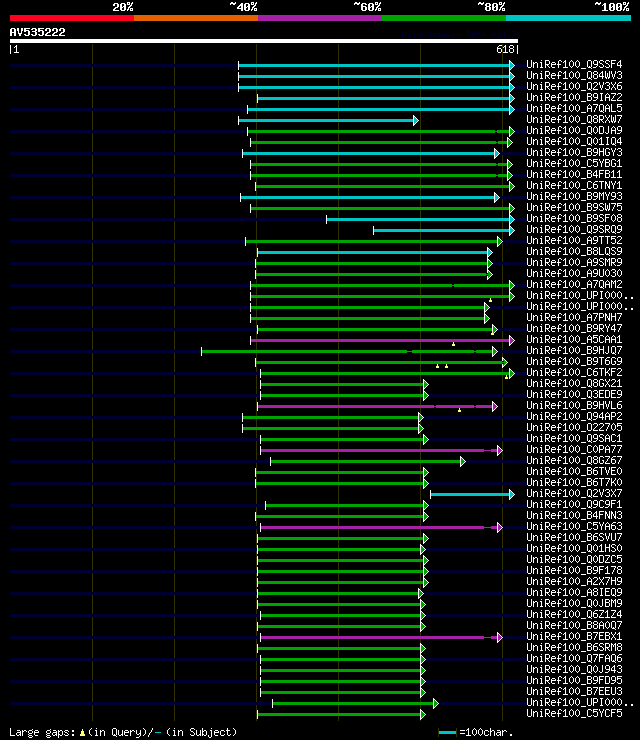Click the UniRef100_C6TKF2 label
This screenshot has width=640, height=740.
point(574,372)
